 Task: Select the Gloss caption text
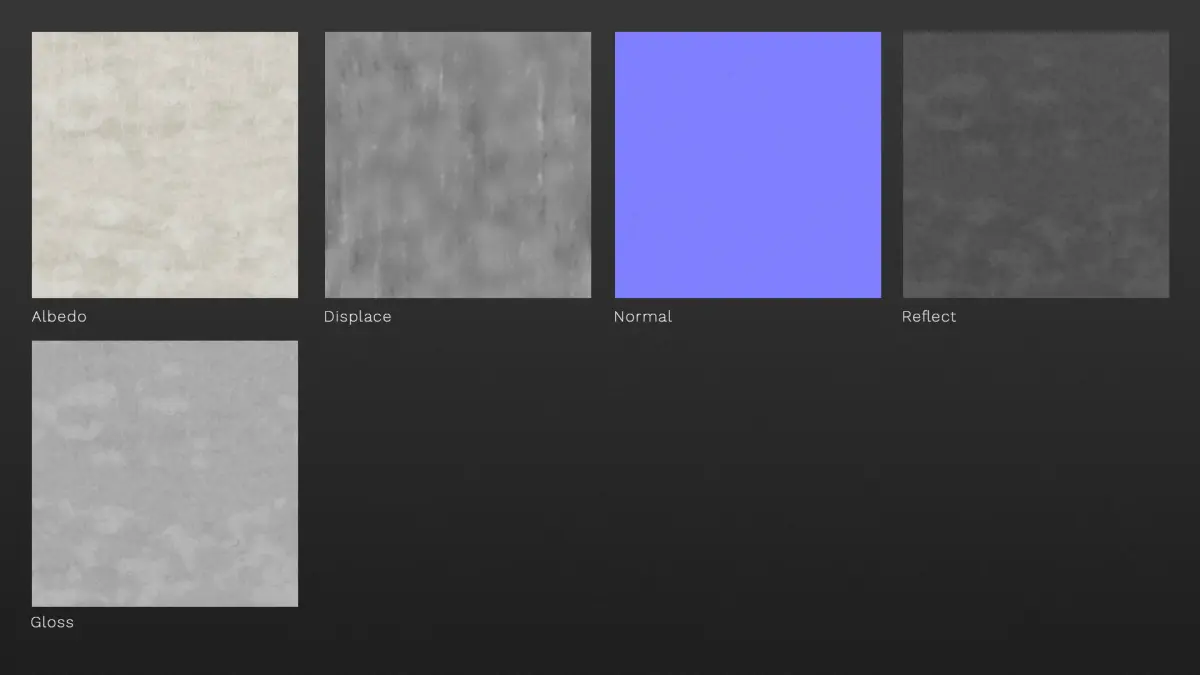pos(52,622)
